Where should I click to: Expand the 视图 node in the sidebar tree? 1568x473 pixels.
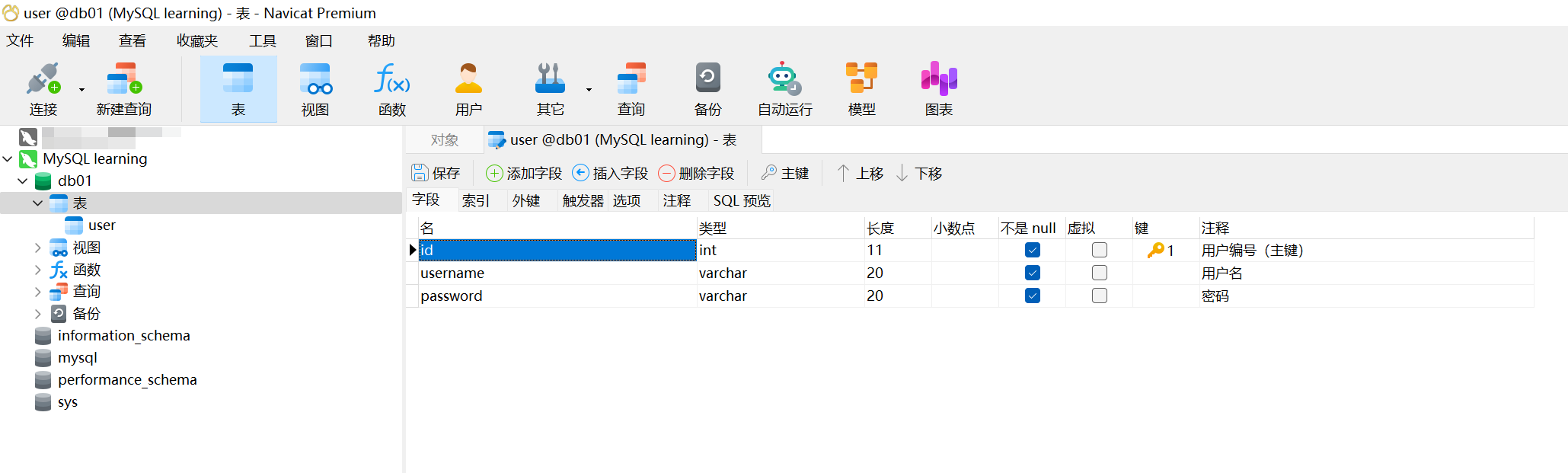[x=38, y=248]
